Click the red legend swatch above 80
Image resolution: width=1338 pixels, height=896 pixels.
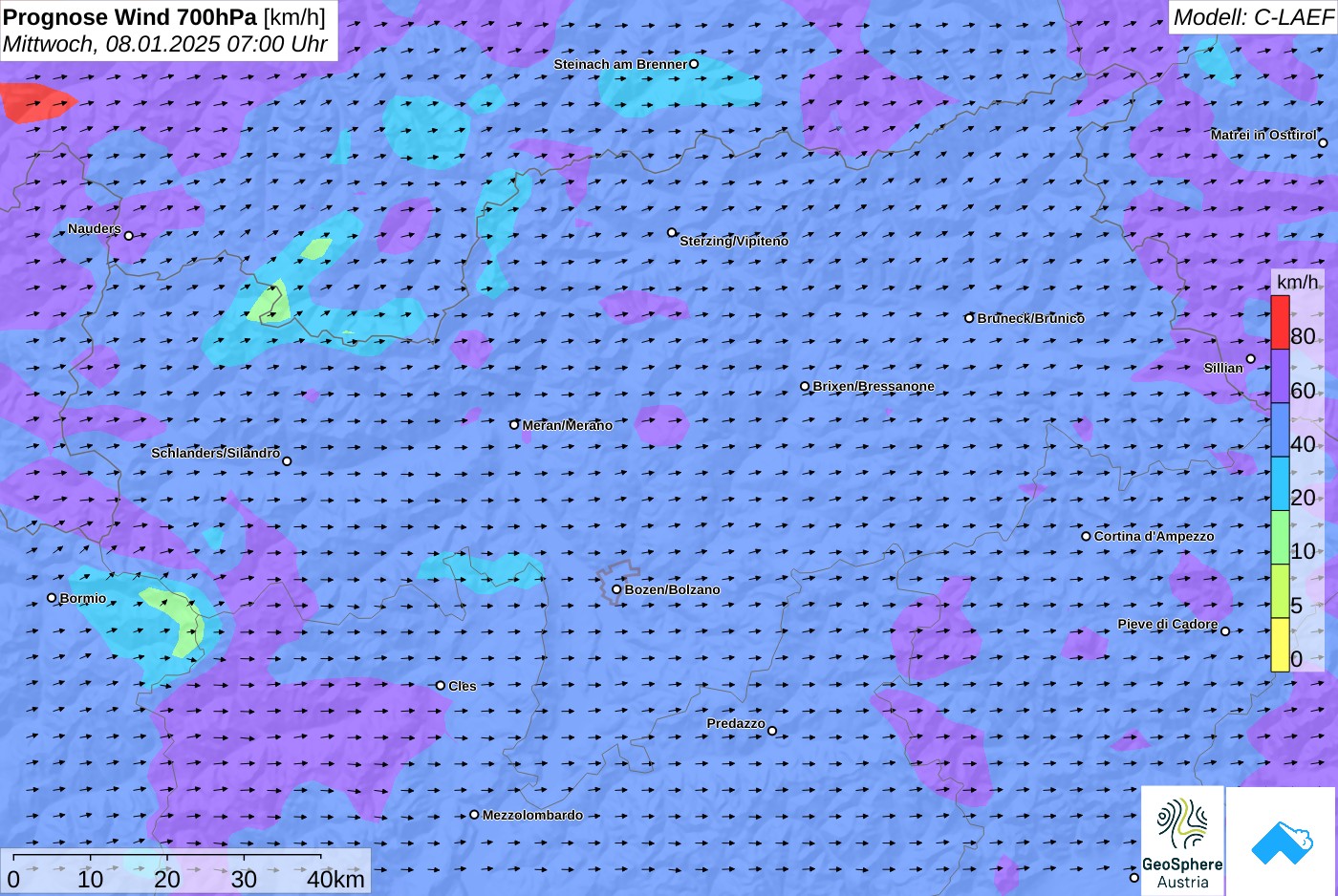point(1280,322)
